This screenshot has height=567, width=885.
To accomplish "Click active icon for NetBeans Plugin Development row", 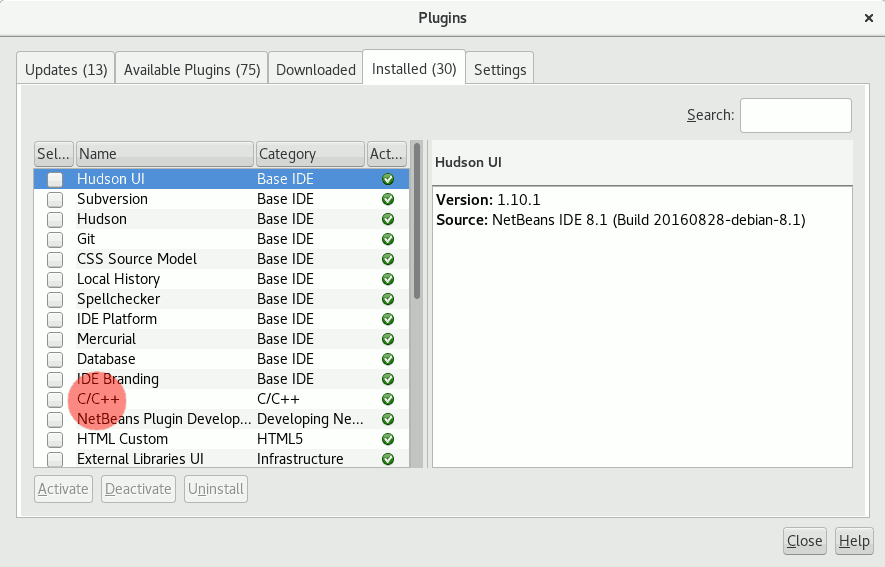I will (x=388, y=419).
